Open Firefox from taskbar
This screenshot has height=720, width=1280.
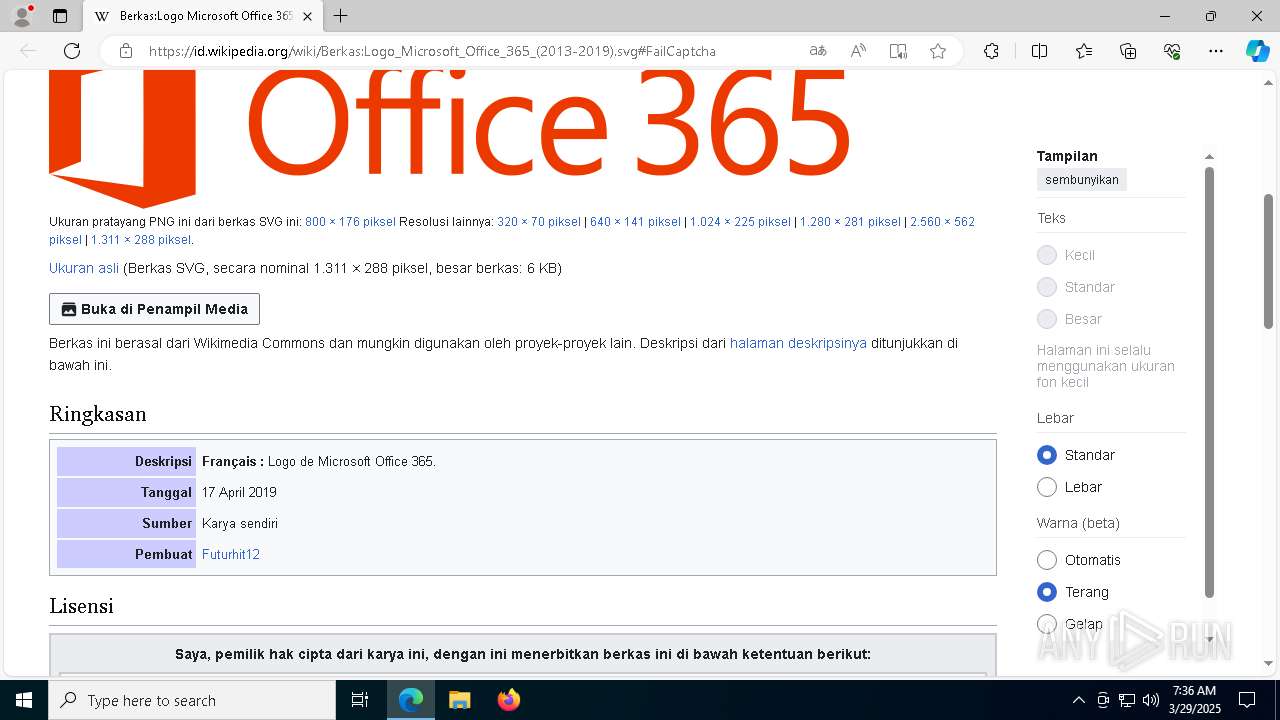pos(509,700)
